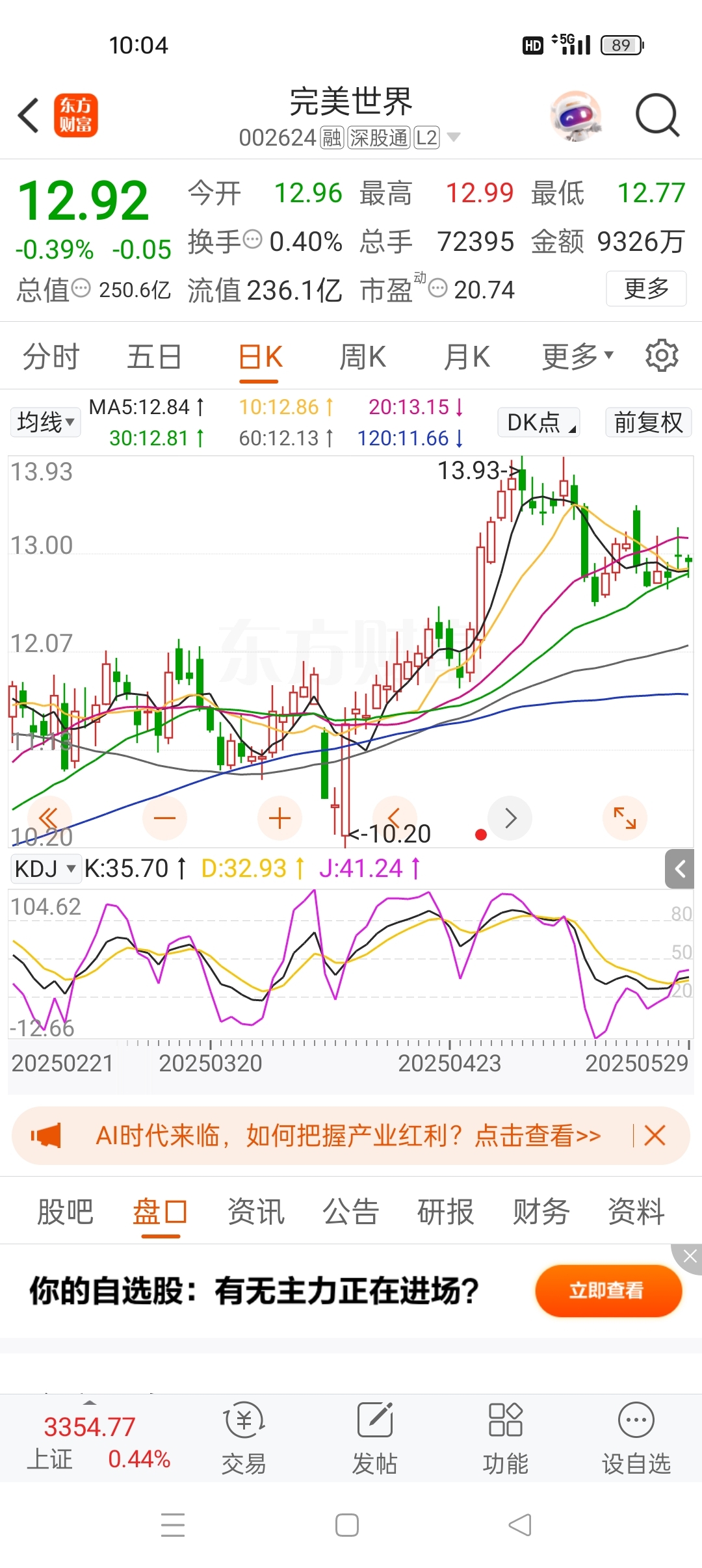
Task: Tap the 立即查看 orange button
Action: [x=608, y=1290]
